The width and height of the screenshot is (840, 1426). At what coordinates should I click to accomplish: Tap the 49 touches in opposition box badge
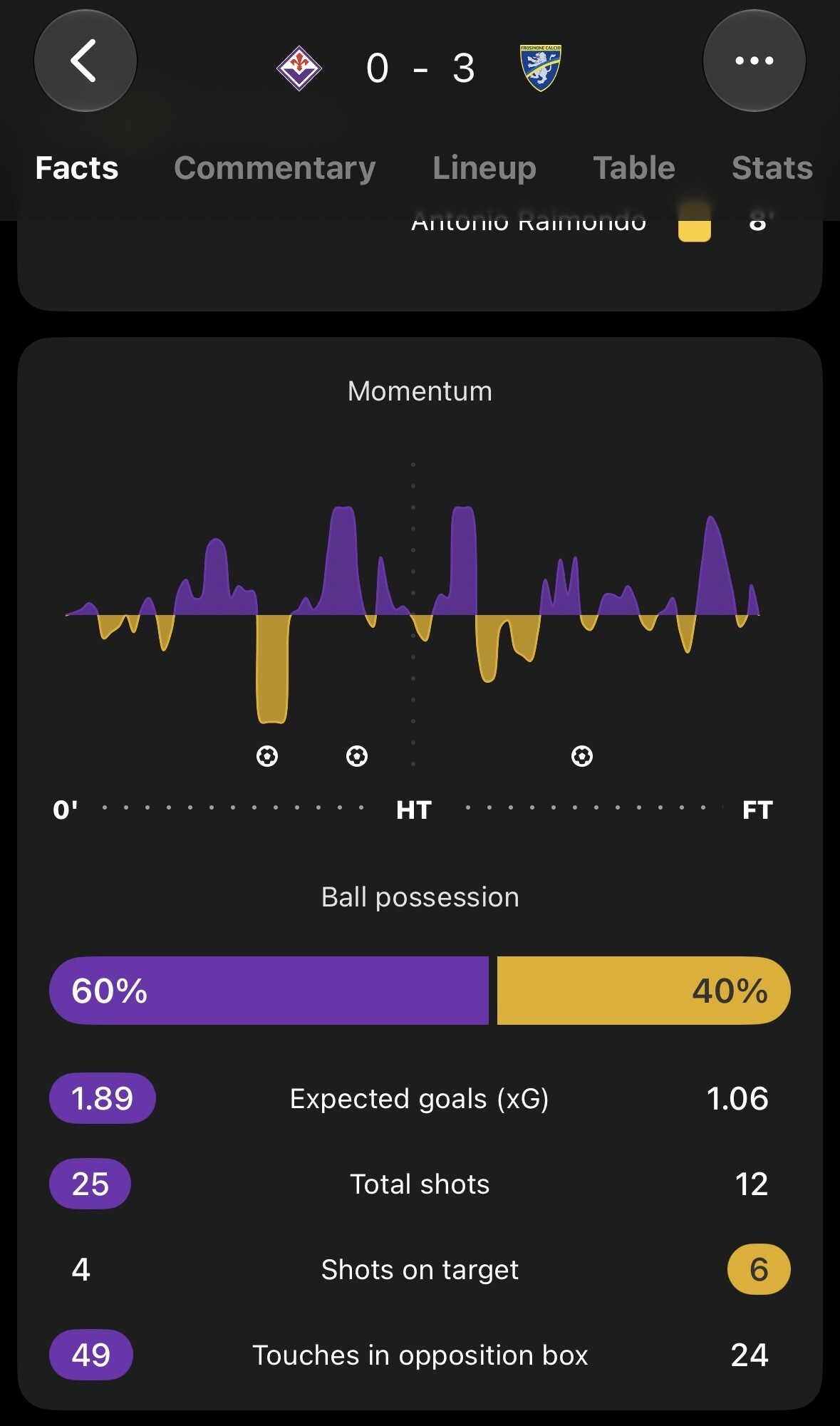tap(91, 1355)
